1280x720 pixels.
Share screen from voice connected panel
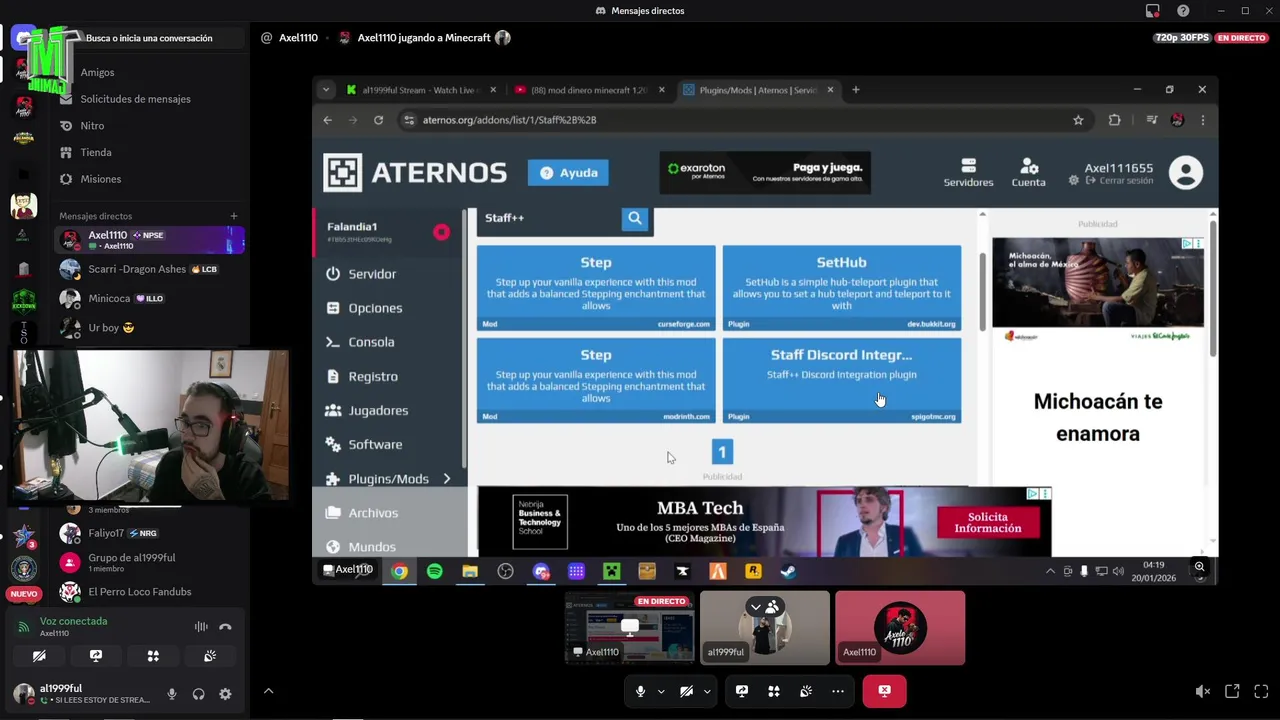(96, 656)
